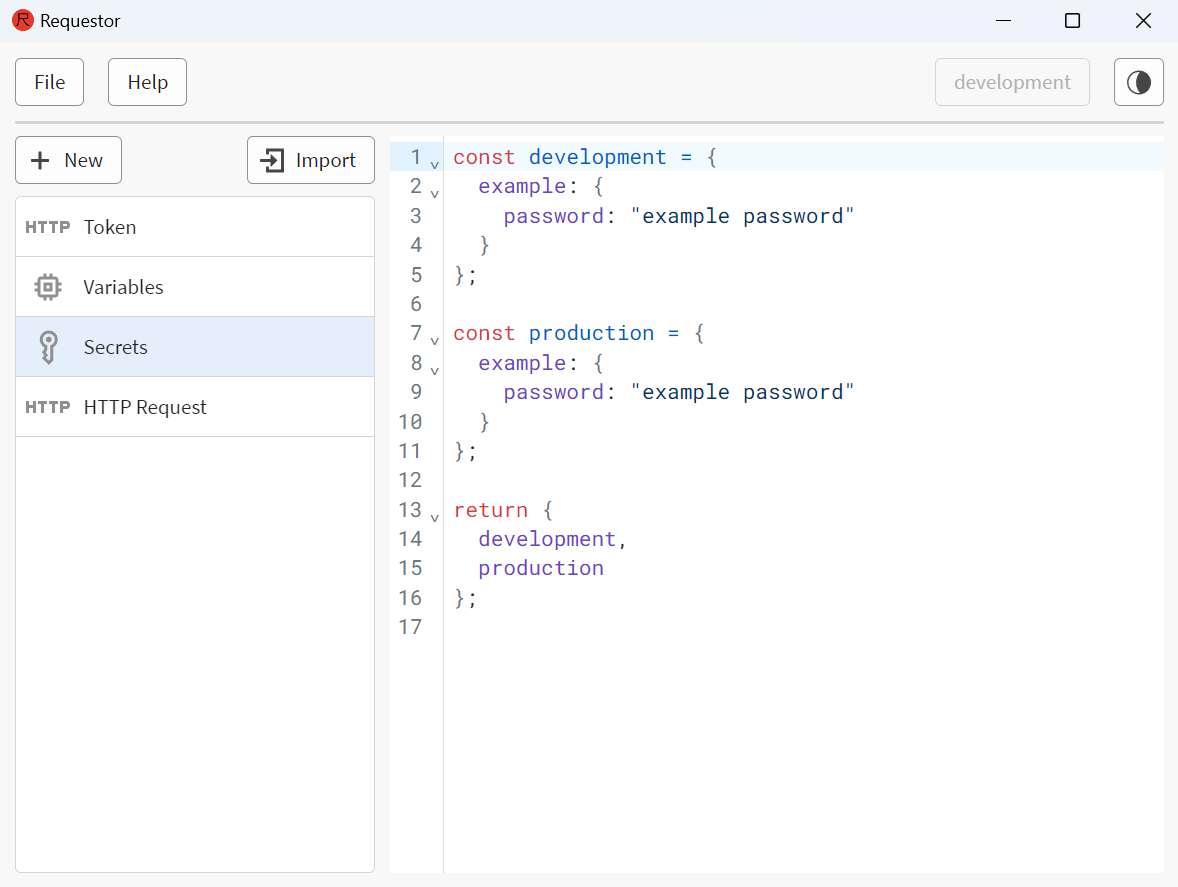Click the arrow icon on Import button
Viewport: 1178px width, 887px height.
pos(272,160)
